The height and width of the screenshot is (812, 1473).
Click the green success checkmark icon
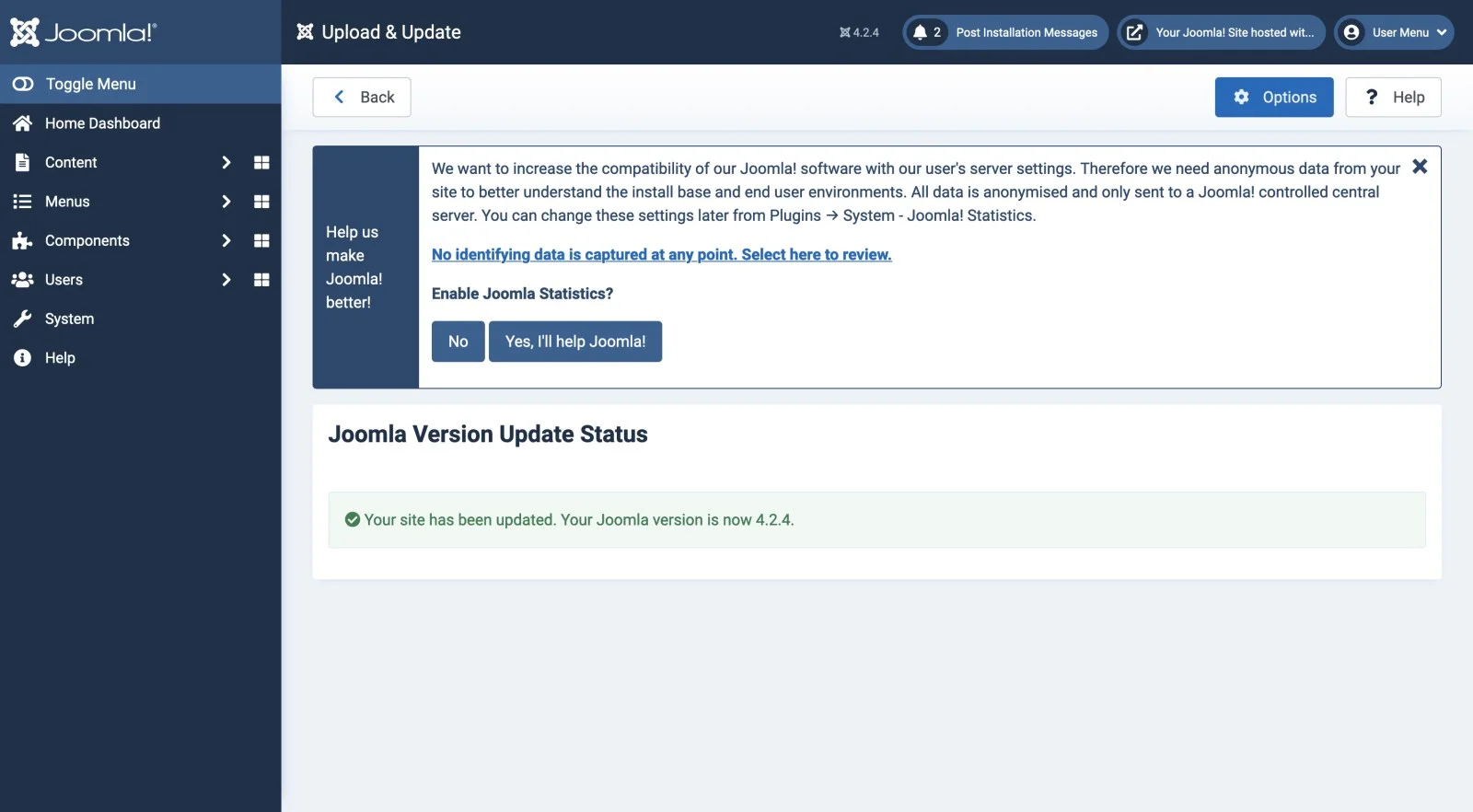(x=352, y=520)
